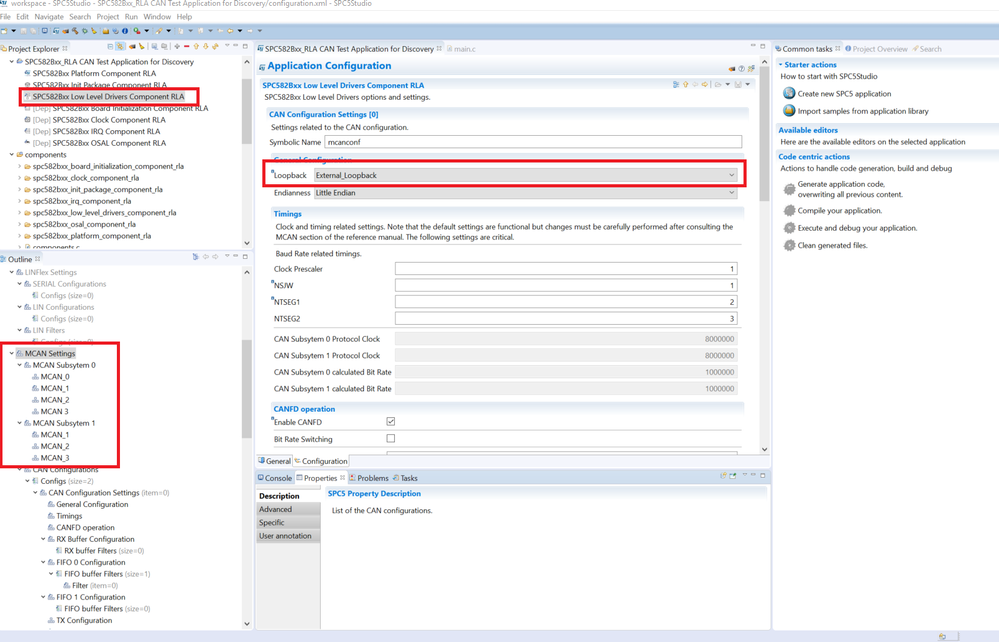This screenshot has height=642, width=999.
Task: Switch to the Problems tab
Action: pyautogui.click(x=369, y=478)
